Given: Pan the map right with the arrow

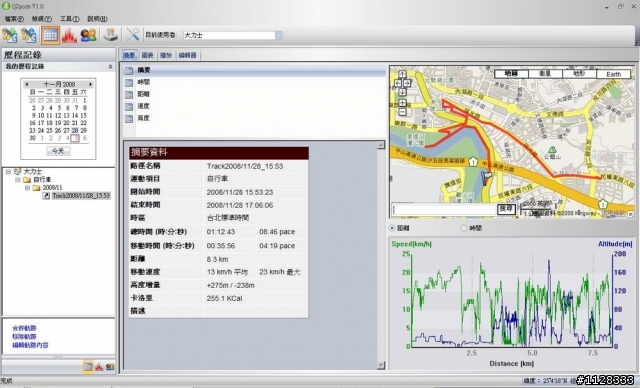Looking at the screenshot, I should (407, 83).
